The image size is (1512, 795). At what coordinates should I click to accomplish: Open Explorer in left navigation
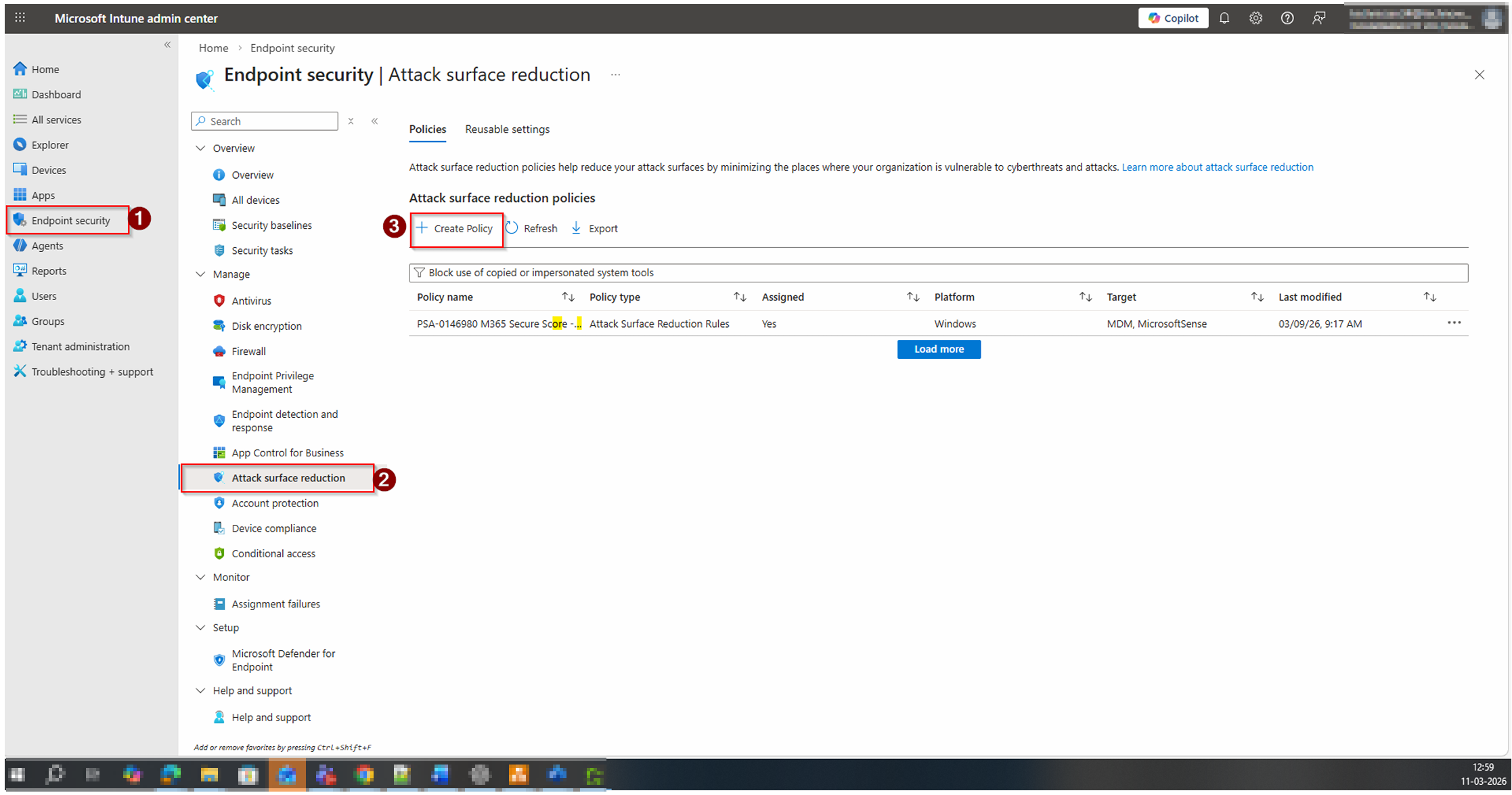coord(41,144)
